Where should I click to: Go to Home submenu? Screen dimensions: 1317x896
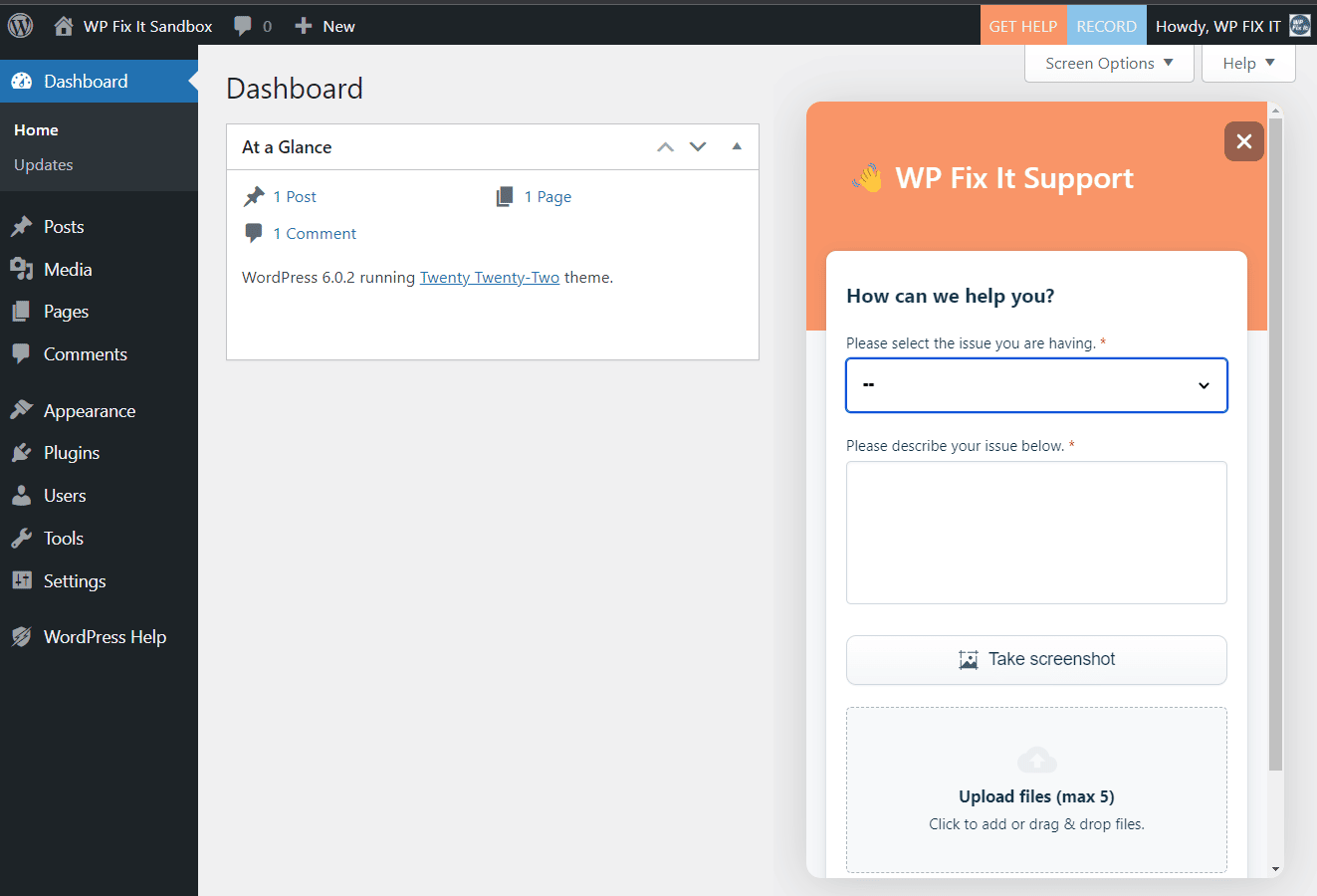click(36, 130)
